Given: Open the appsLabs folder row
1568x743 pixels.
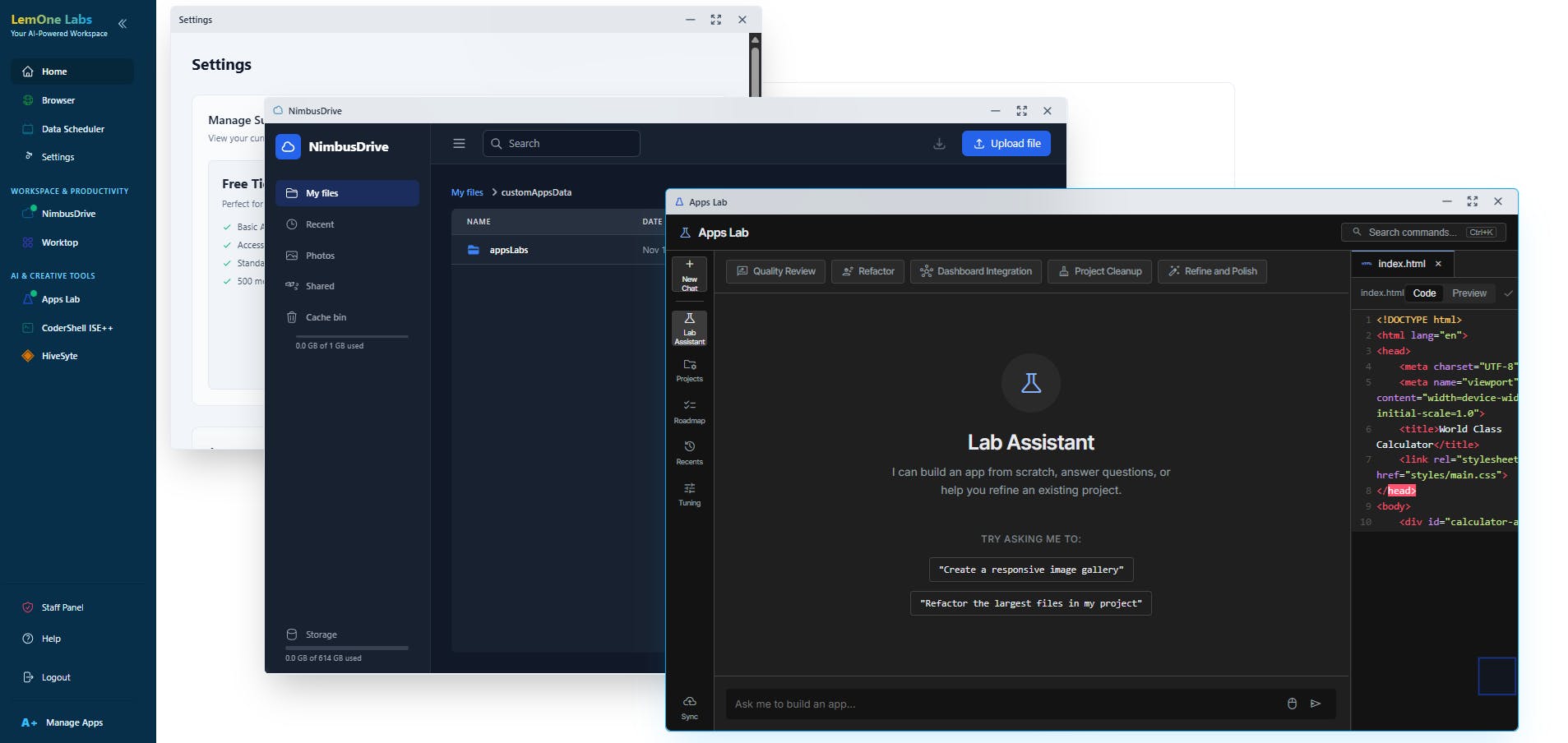Looking at the screenshot, I should coord(558,250).
